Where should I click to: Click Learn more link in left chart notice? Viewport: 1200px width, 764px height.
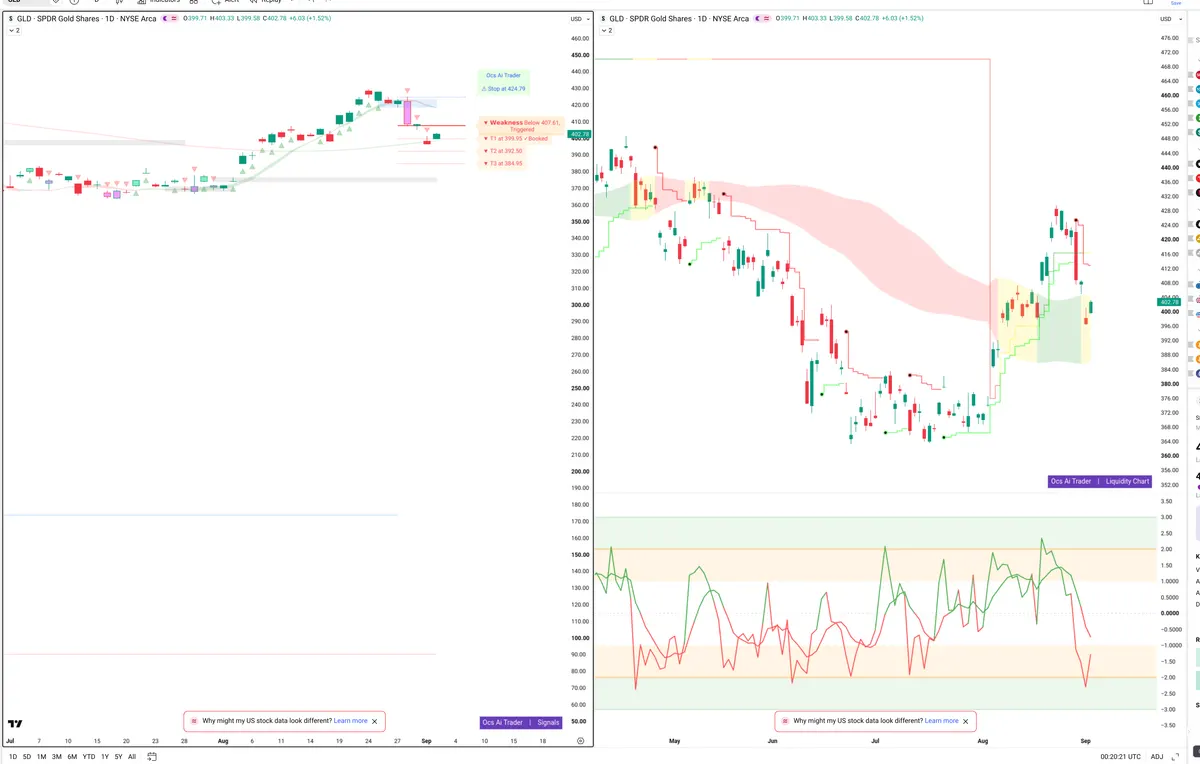[x=350, y=721]
